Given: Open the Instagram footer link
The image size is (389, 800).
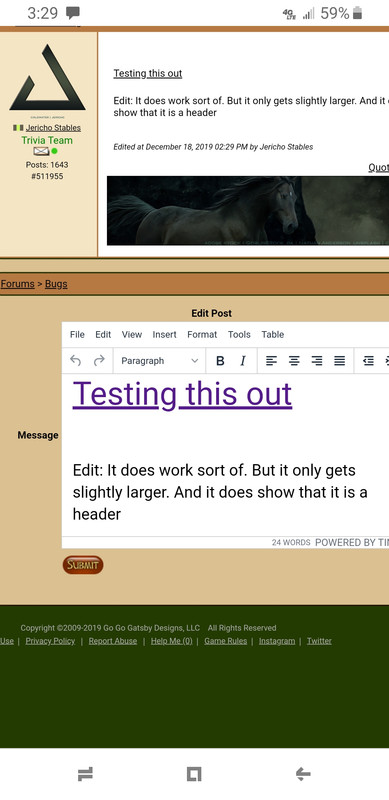Looking at the screenshot, I should (x=277, y=641).
